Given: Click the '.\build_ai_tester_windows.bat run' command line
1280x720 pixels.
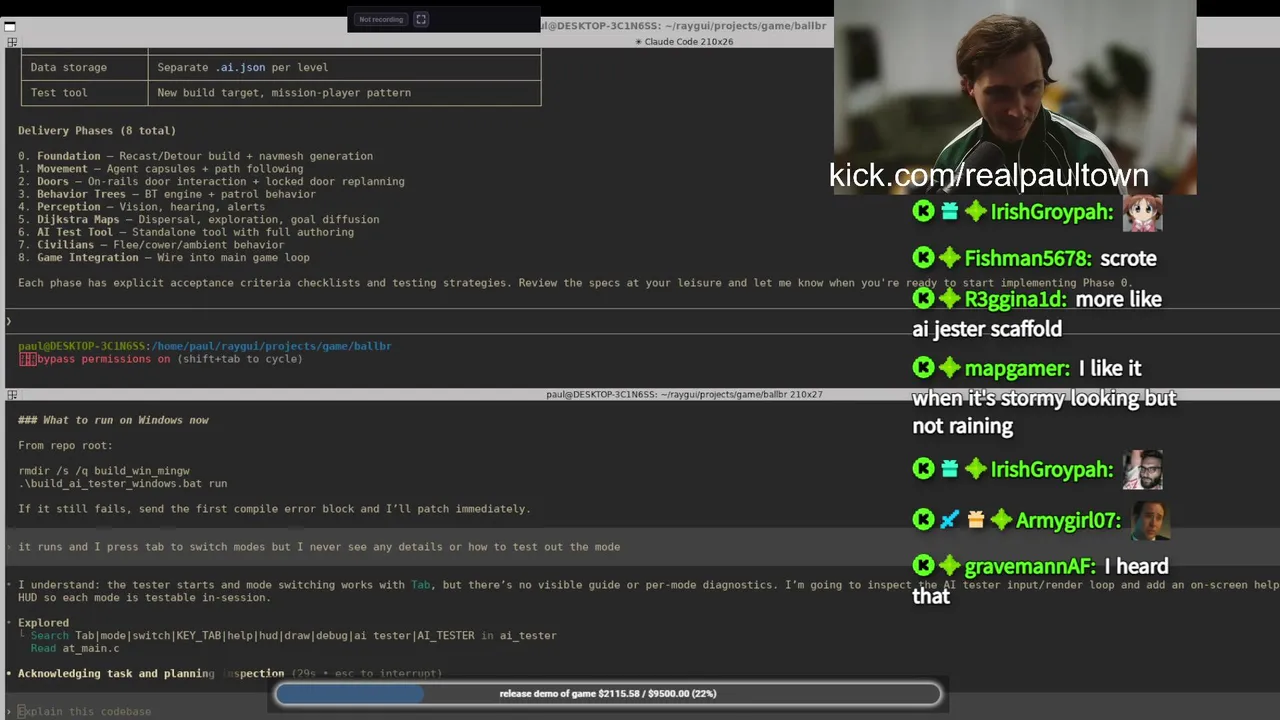Looking at the screenshot, I should (x=122, y=483).
